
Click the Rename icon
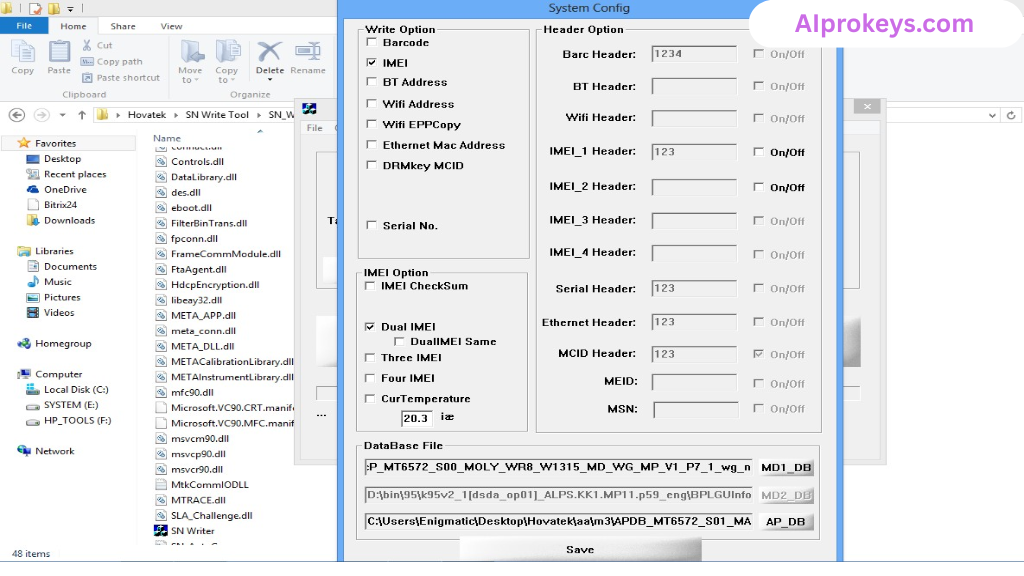tap(308, 51)
